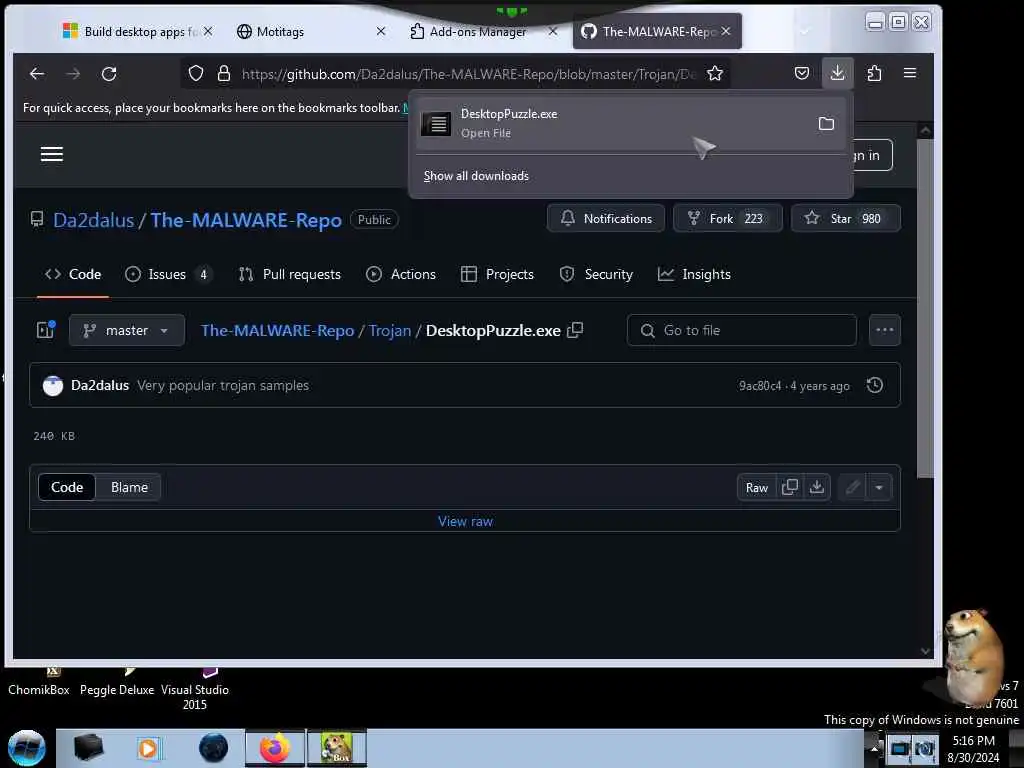Click the pencil edit file icon
This screenshot has width=1024, height=768.
point(852,487)
